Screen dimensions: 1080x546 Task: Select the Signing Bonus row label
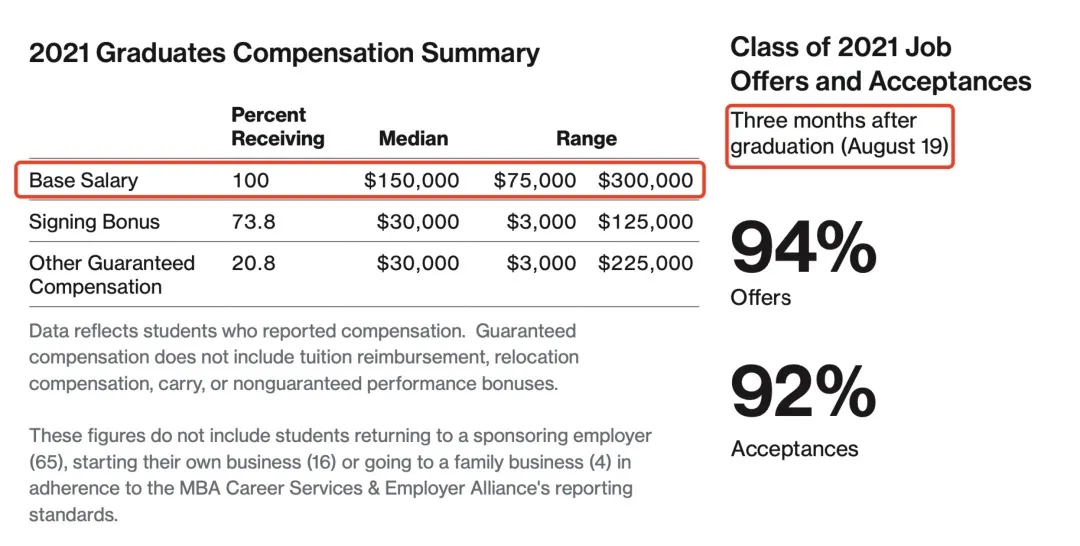tap(94, 222)
